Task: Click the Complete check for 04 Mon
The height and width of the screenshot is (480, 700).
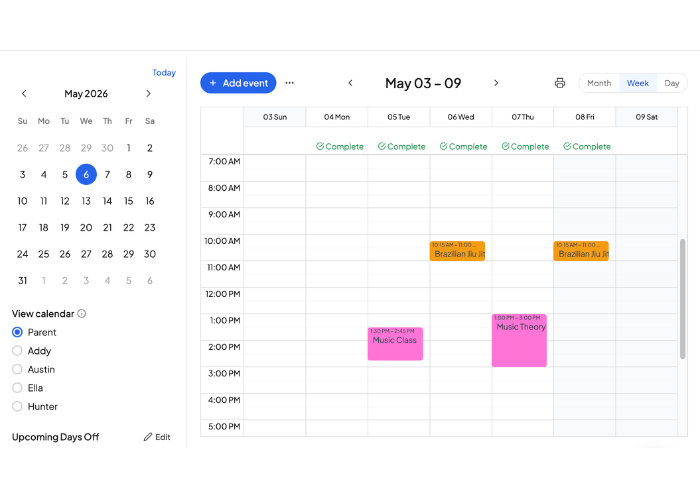Action: point(340,146)
